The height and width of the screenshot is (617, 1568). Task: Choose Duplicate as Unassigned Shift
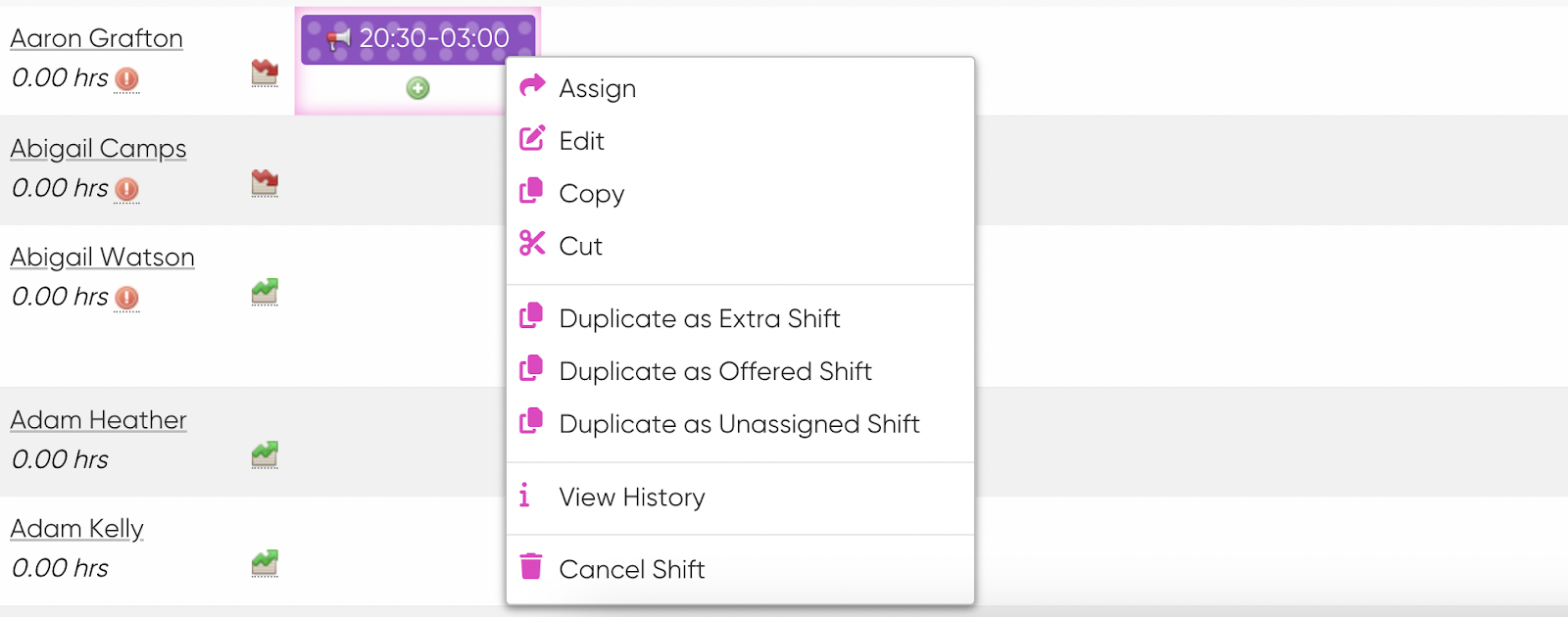click(740, 425)
